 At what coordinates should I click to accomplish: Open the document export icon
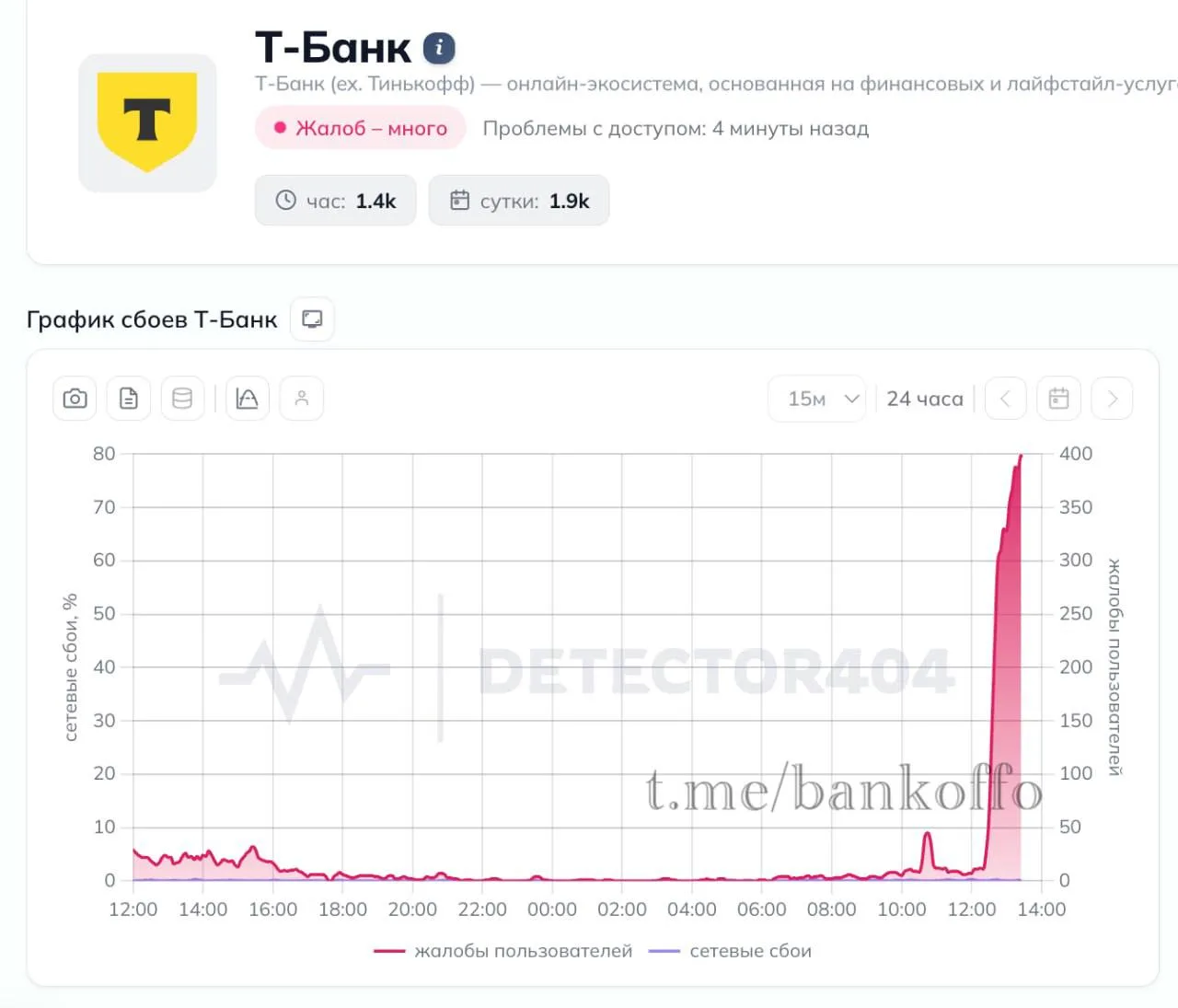point(129,399)
